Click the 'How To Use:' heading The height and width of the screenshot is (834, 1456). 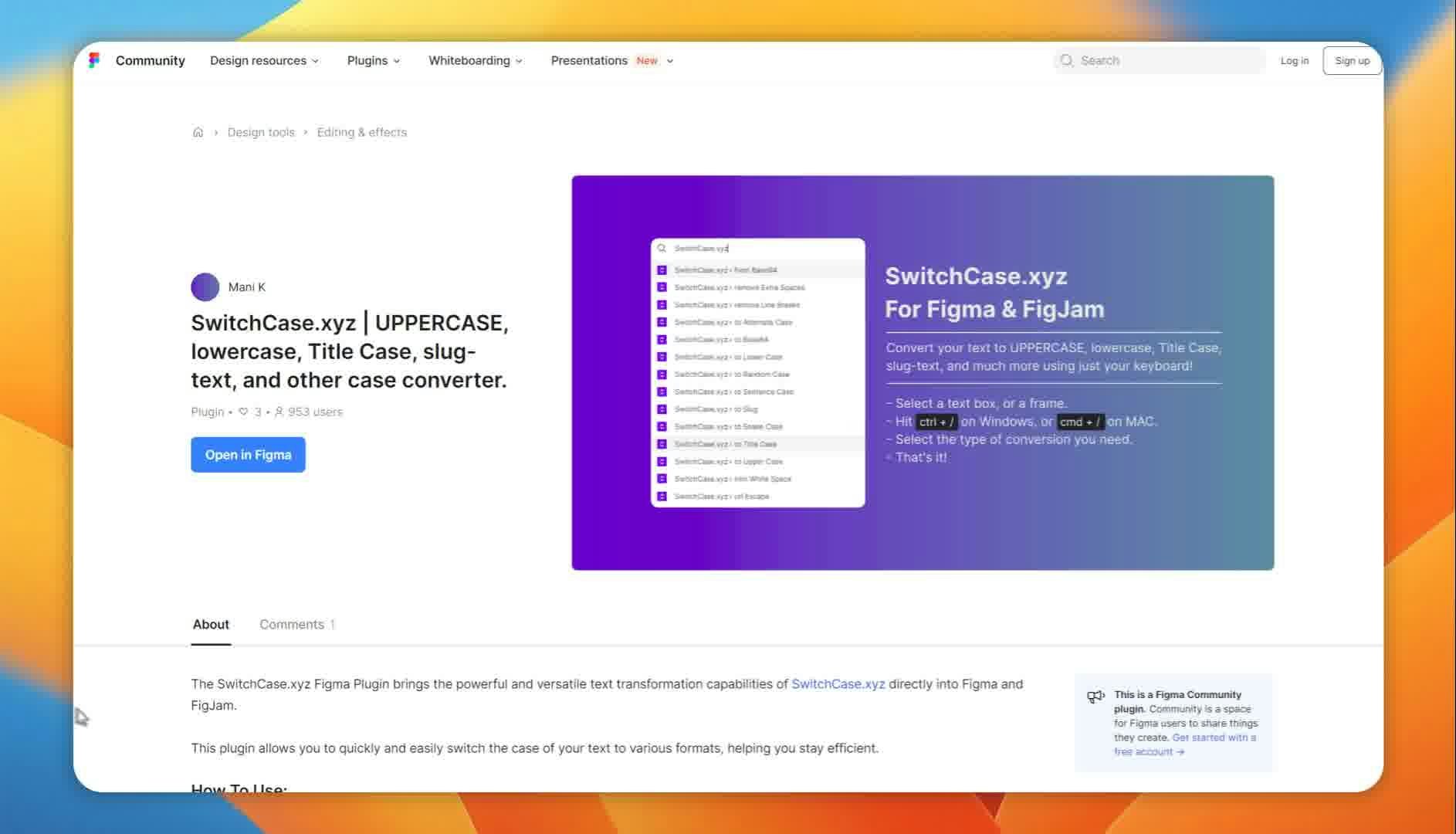click(x=239, y=788)
